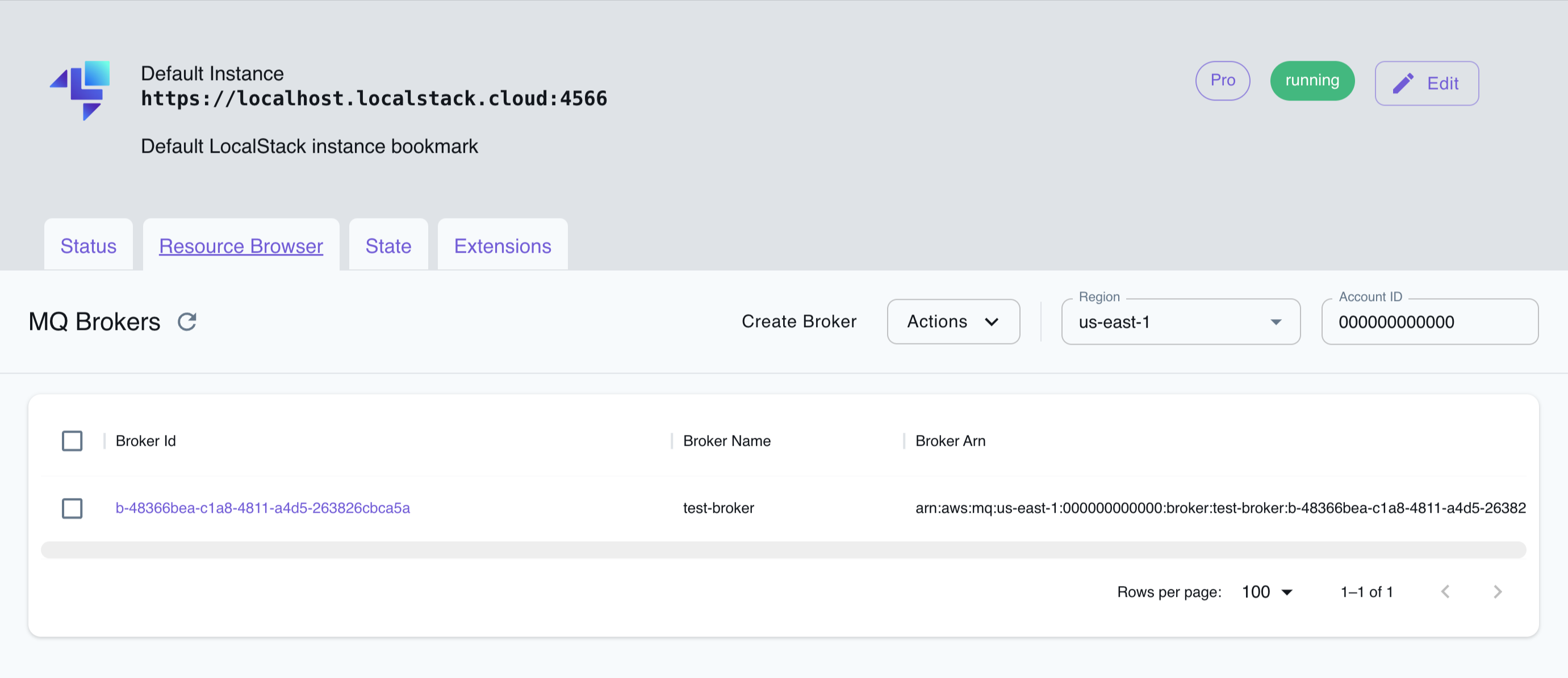Click the running status badge
This screenshot has width=1568, height=678.
click(1312, 79)
